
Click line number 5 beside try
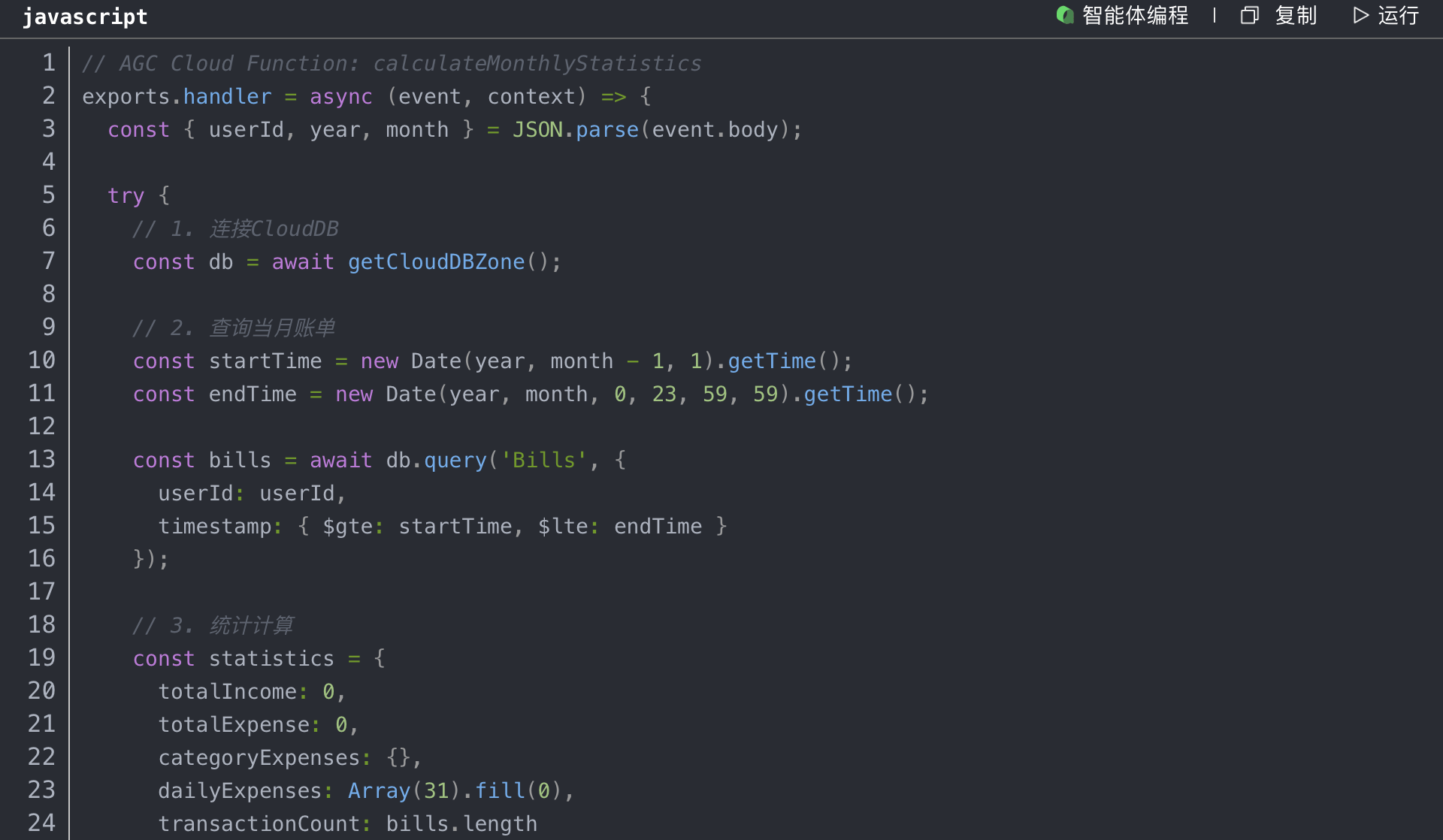(x=48, y=195)
